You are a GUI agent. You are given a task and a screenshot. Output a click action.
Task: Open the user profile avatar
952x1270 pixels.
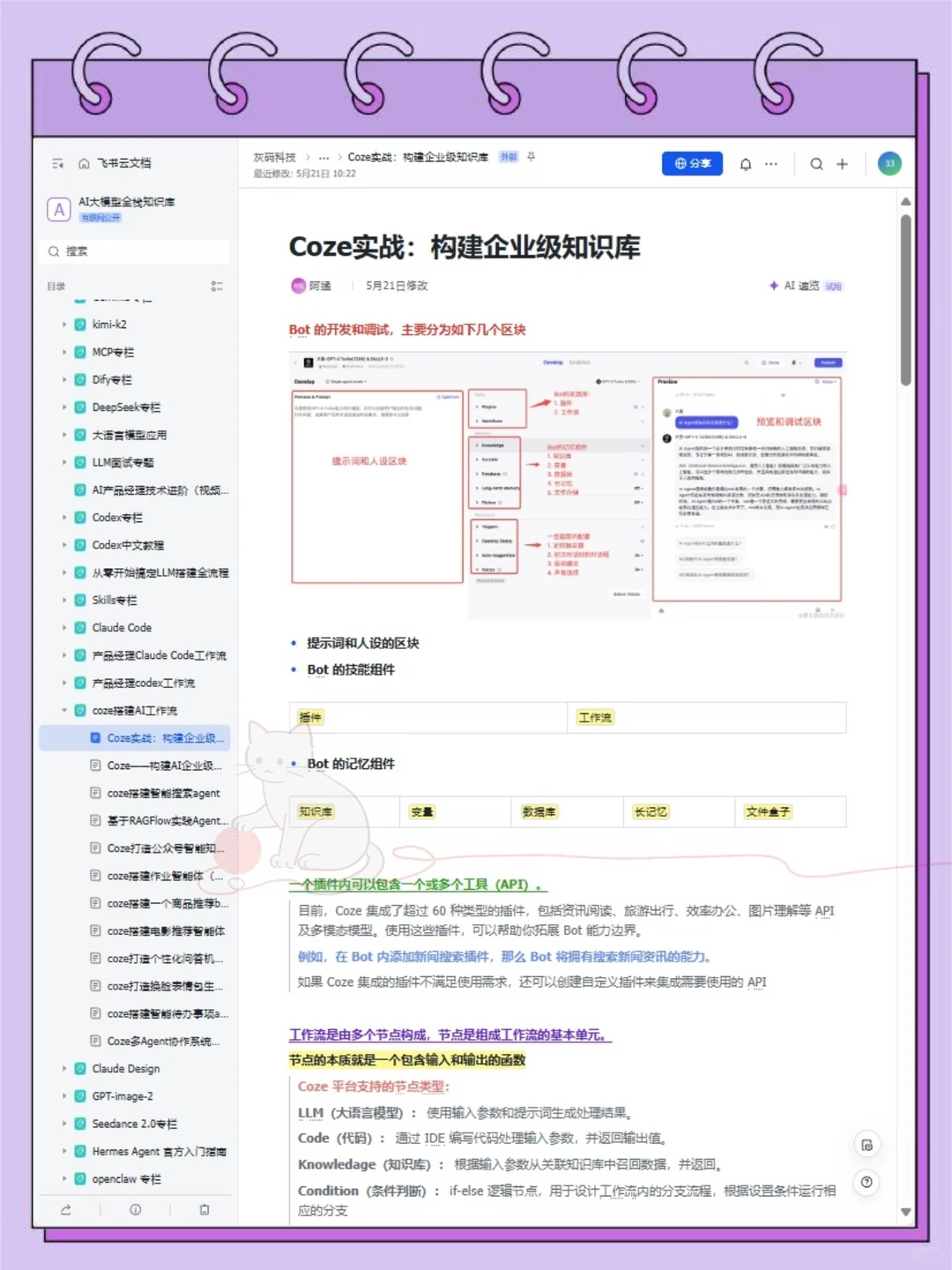[889, 163]
